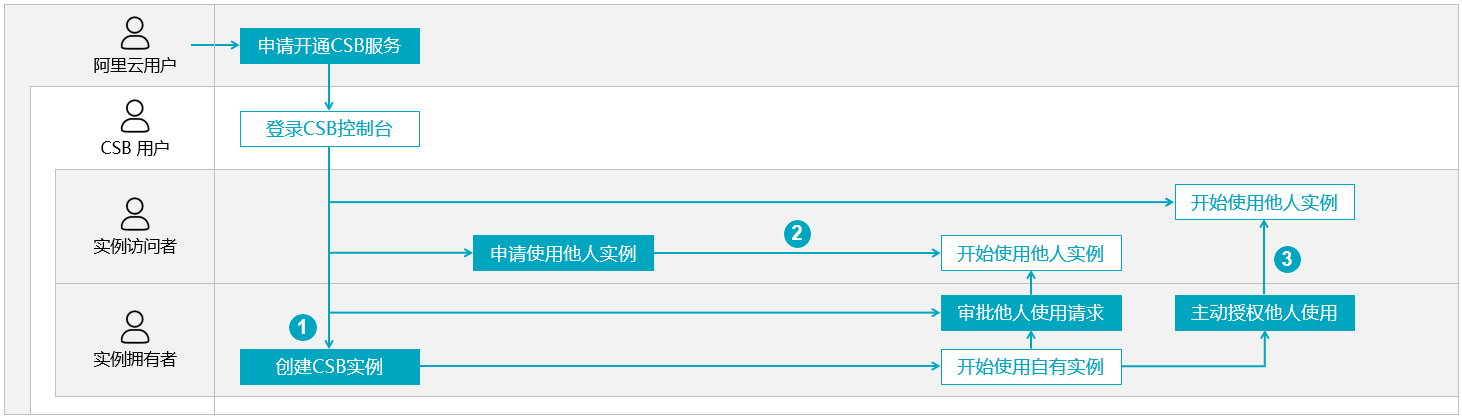Click topmost 开始使用他人实例 box above marker 3
1462x419 pixels.
(1264, 203)
